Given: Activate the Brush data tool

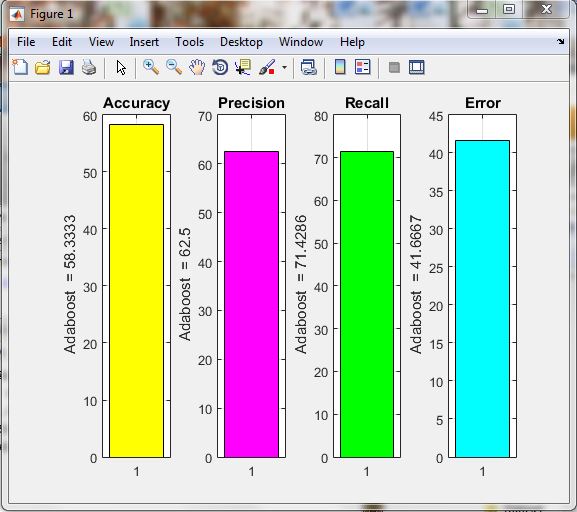Looking at the screenshot, I should click(x=267, y=67).
